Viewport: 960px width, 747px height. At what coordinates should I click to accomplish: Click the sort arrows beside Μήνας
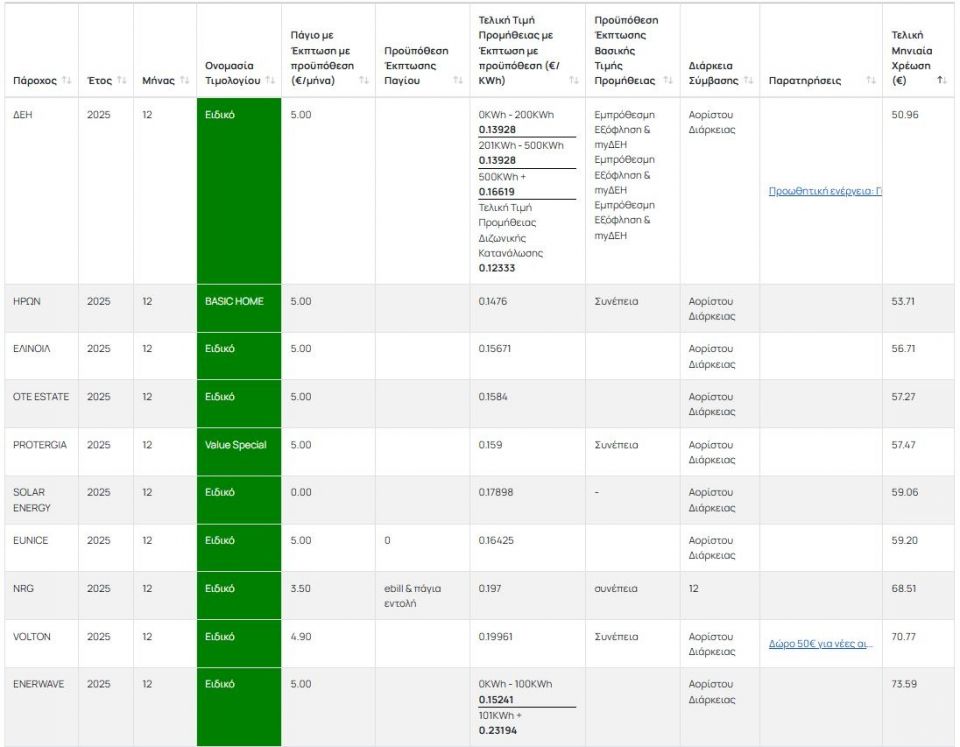coord(182,80)
